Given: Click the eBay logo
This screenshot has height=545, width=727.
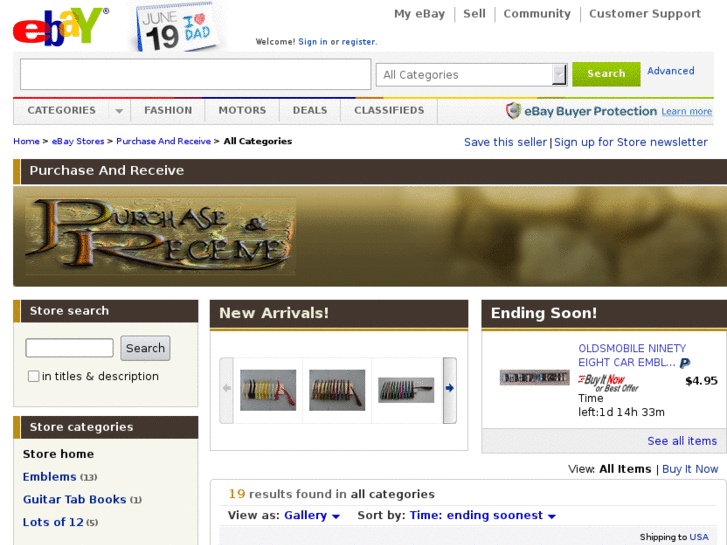Looking at the screenshot, I should tap(60, 26).
